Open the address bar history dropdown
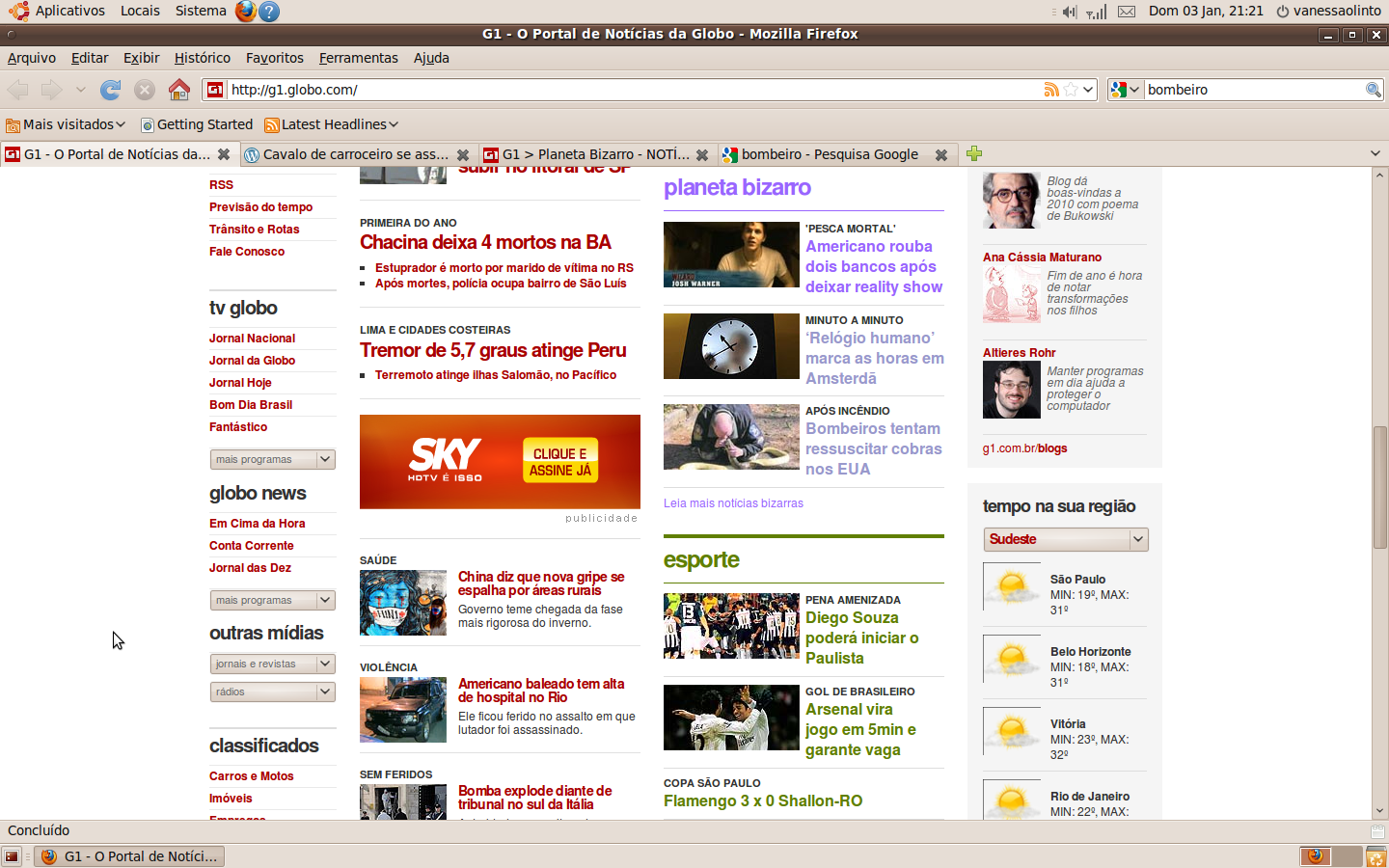1389x868 pixels. click(1088, 90)
